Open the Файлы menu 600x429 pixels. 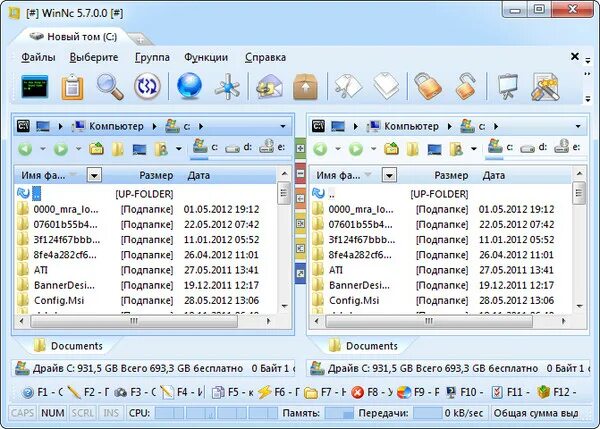click(38, 57)
